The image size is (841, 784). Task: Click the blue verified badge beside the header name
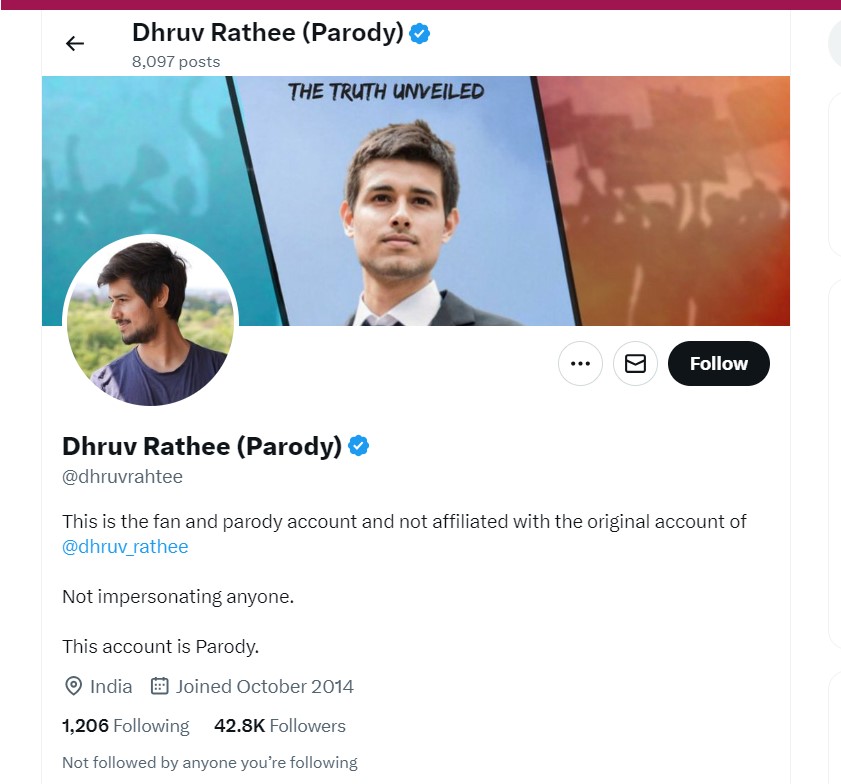pos(418,33)
